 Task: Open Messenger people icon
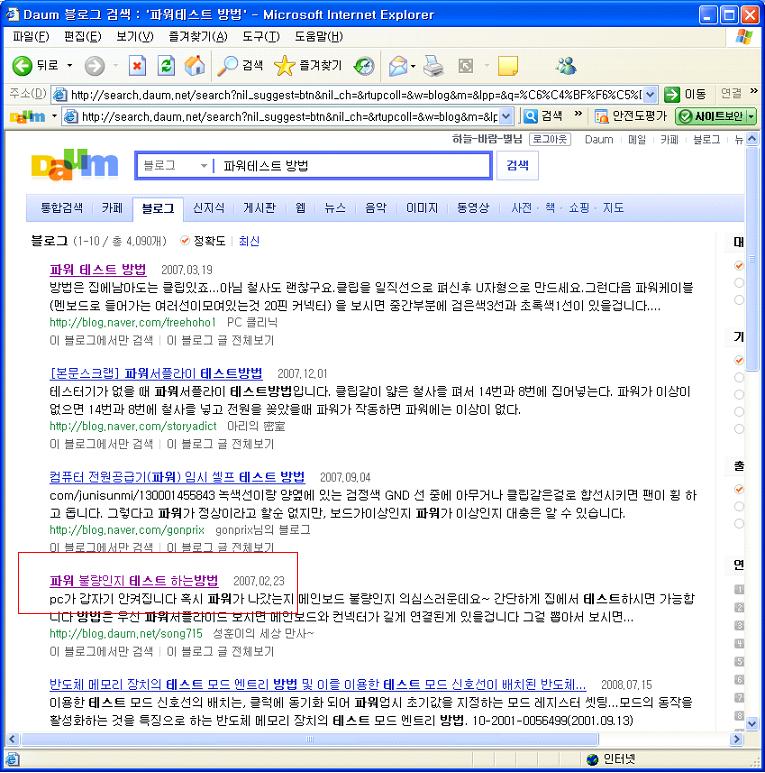pos(566,65)
